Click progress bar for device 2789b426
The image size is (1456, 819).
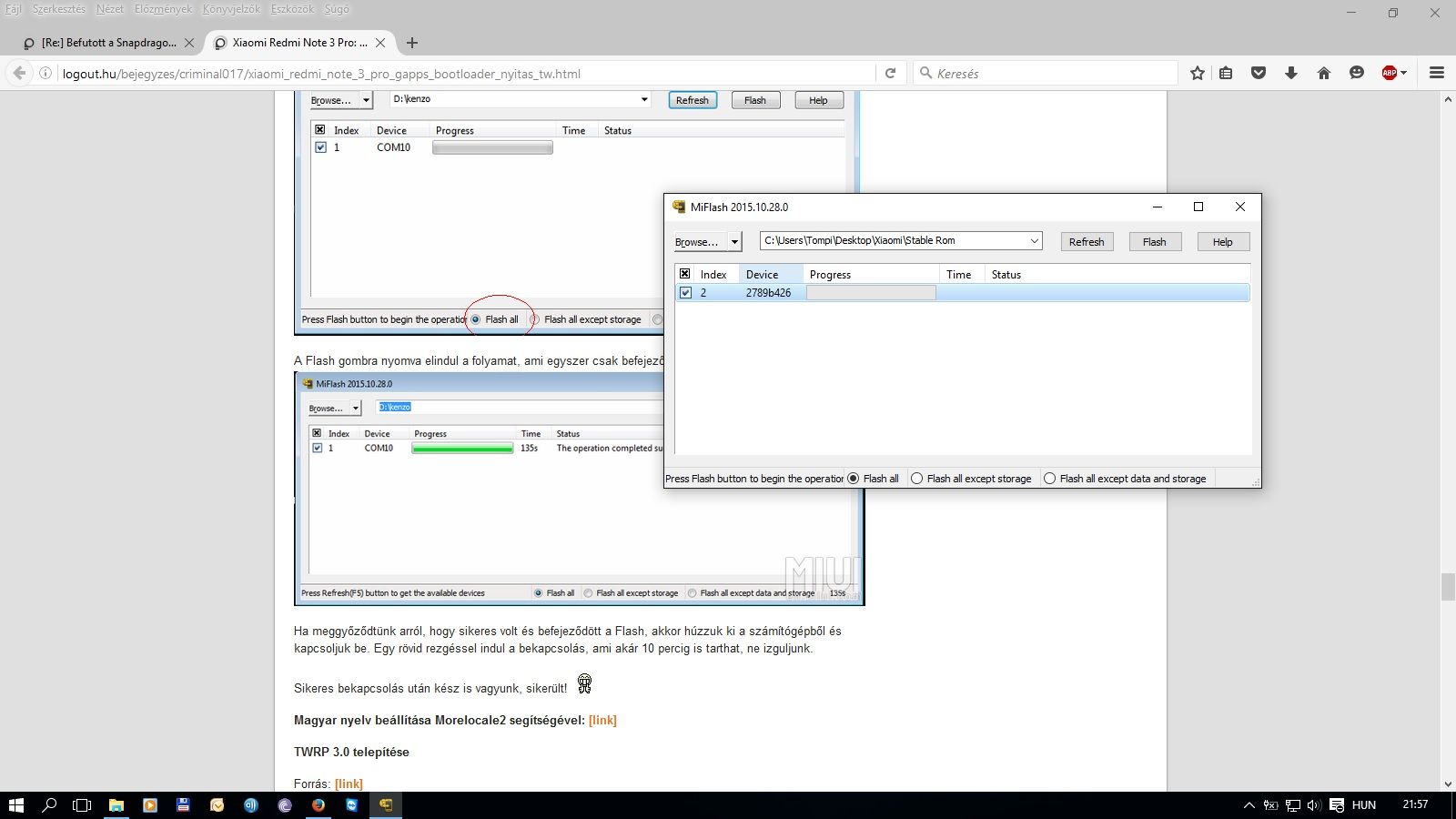871,293
